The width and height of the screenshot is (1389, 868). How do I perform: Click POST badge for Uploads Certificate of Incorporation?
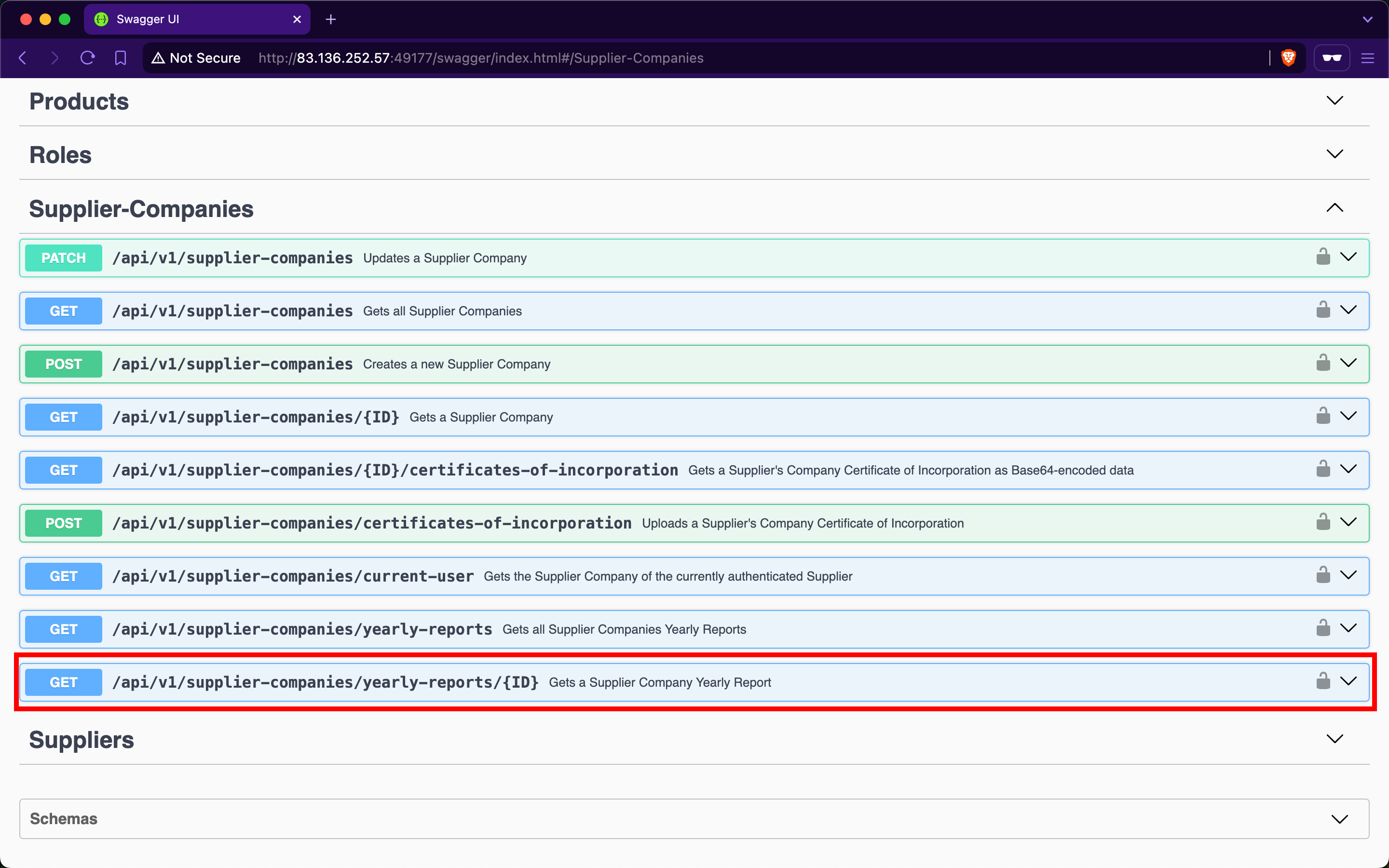point(64,523)
